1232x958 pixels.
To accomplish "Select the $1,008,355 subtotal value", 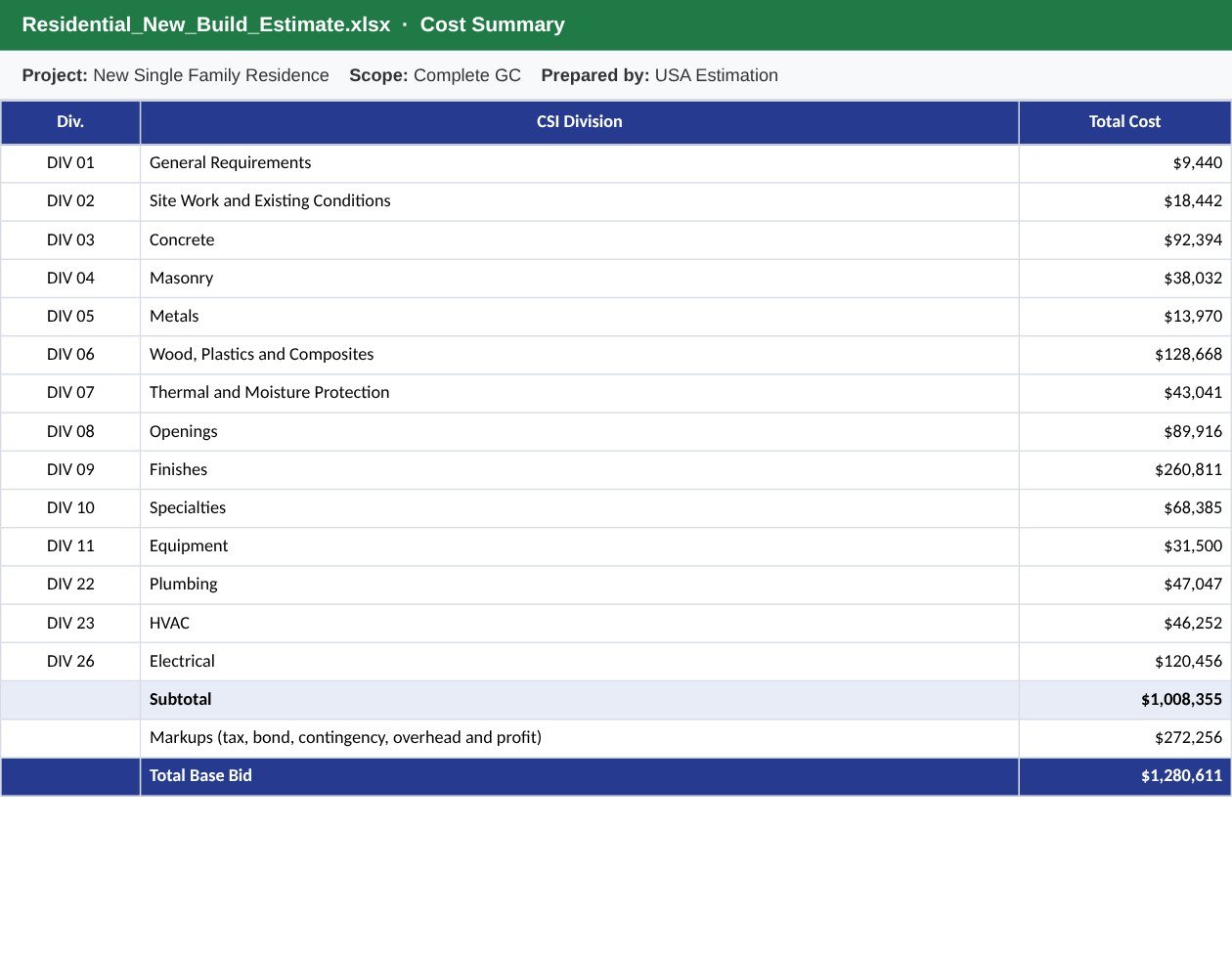I will pyautogui.click(x=1124, y=700).
